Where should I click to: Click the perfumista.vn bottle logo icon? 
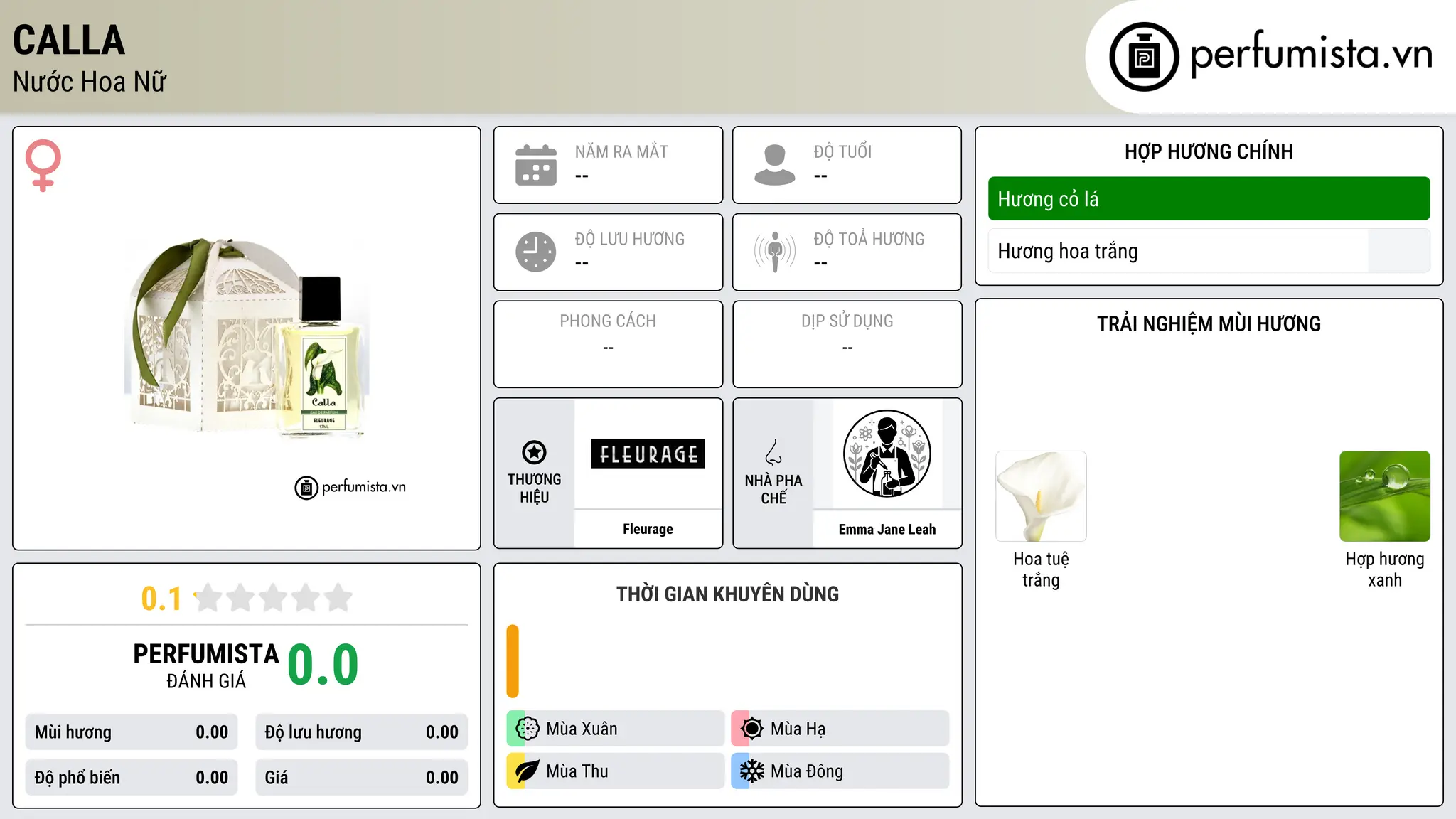(1144, 57)
